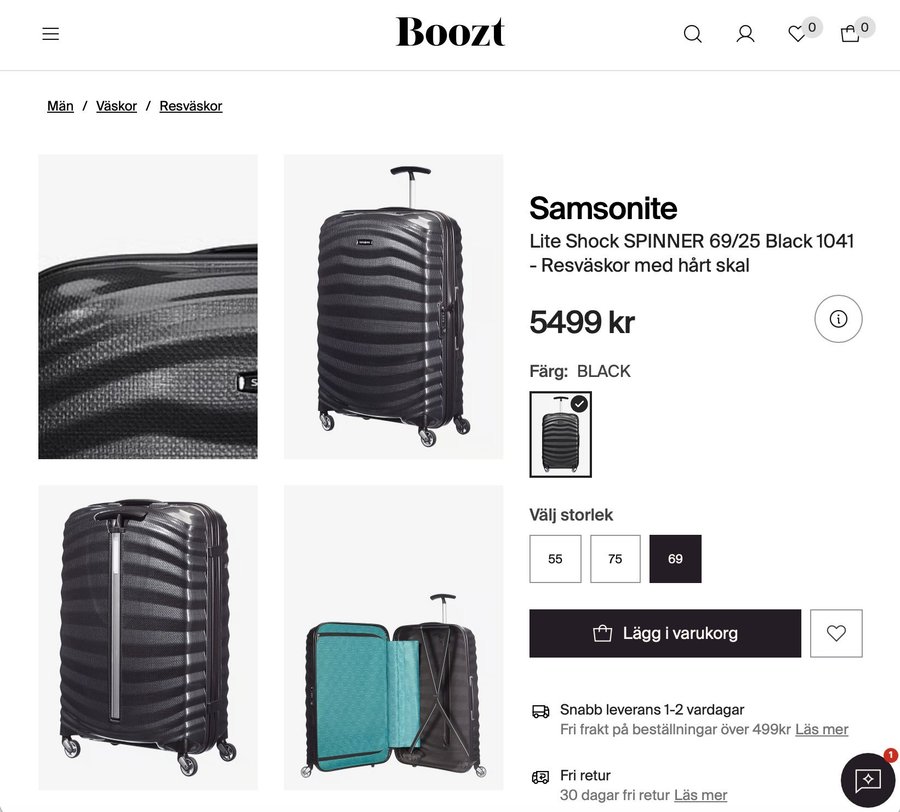The image size is (900, 812).
Task: Open the shopping bag cart
Action: point(850,34)
